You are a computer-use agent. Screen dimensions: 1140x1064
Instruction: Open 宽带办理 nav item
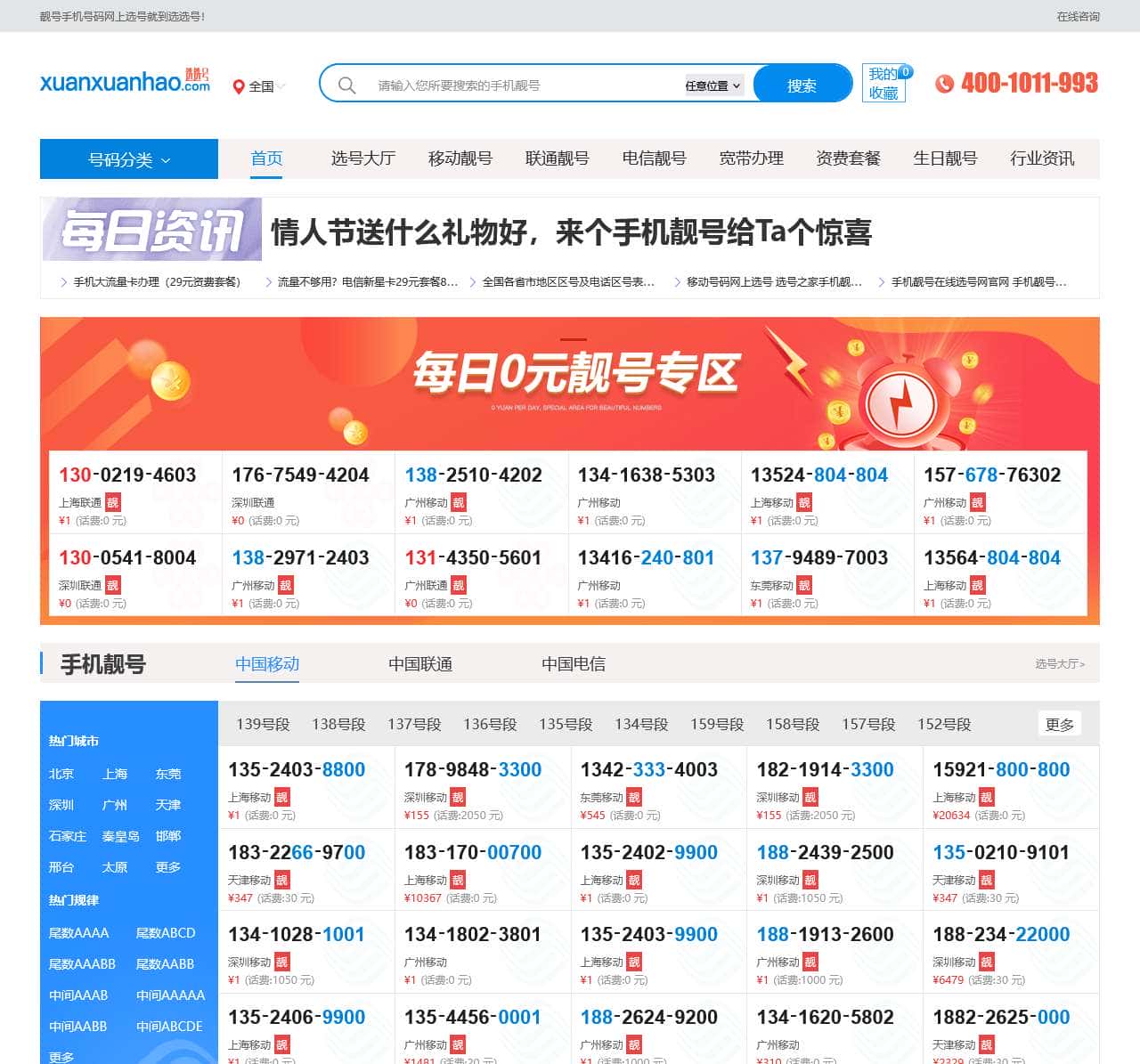[752, 158]
